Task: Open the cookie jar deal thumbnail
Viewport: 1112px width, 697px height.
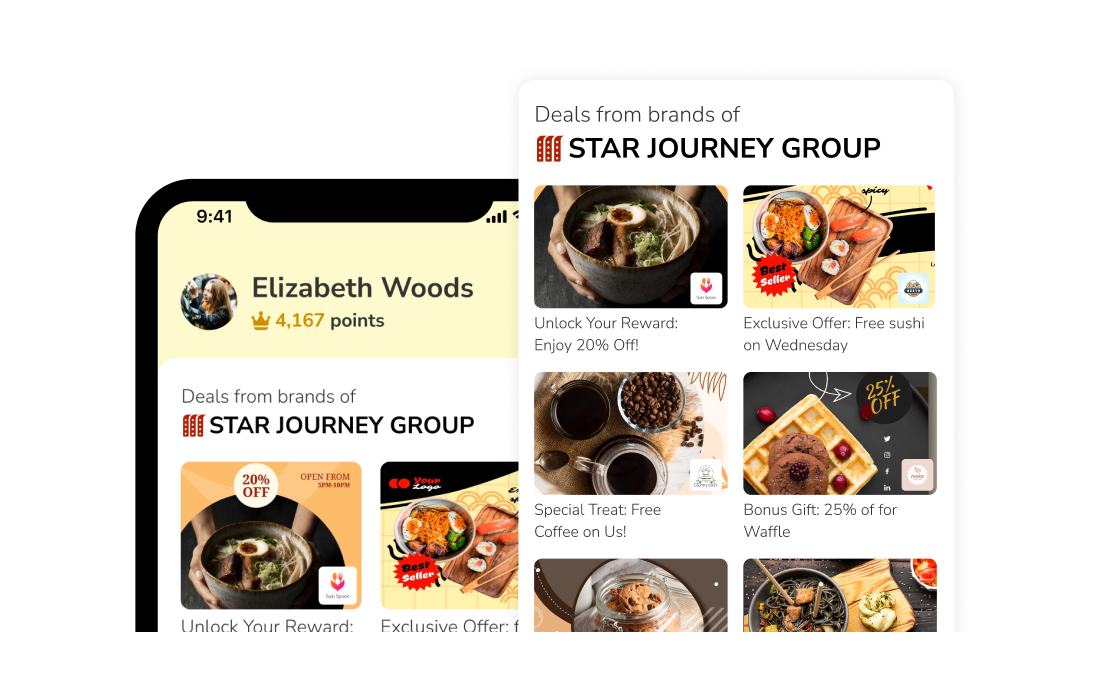Action: [x=630, y=595]
